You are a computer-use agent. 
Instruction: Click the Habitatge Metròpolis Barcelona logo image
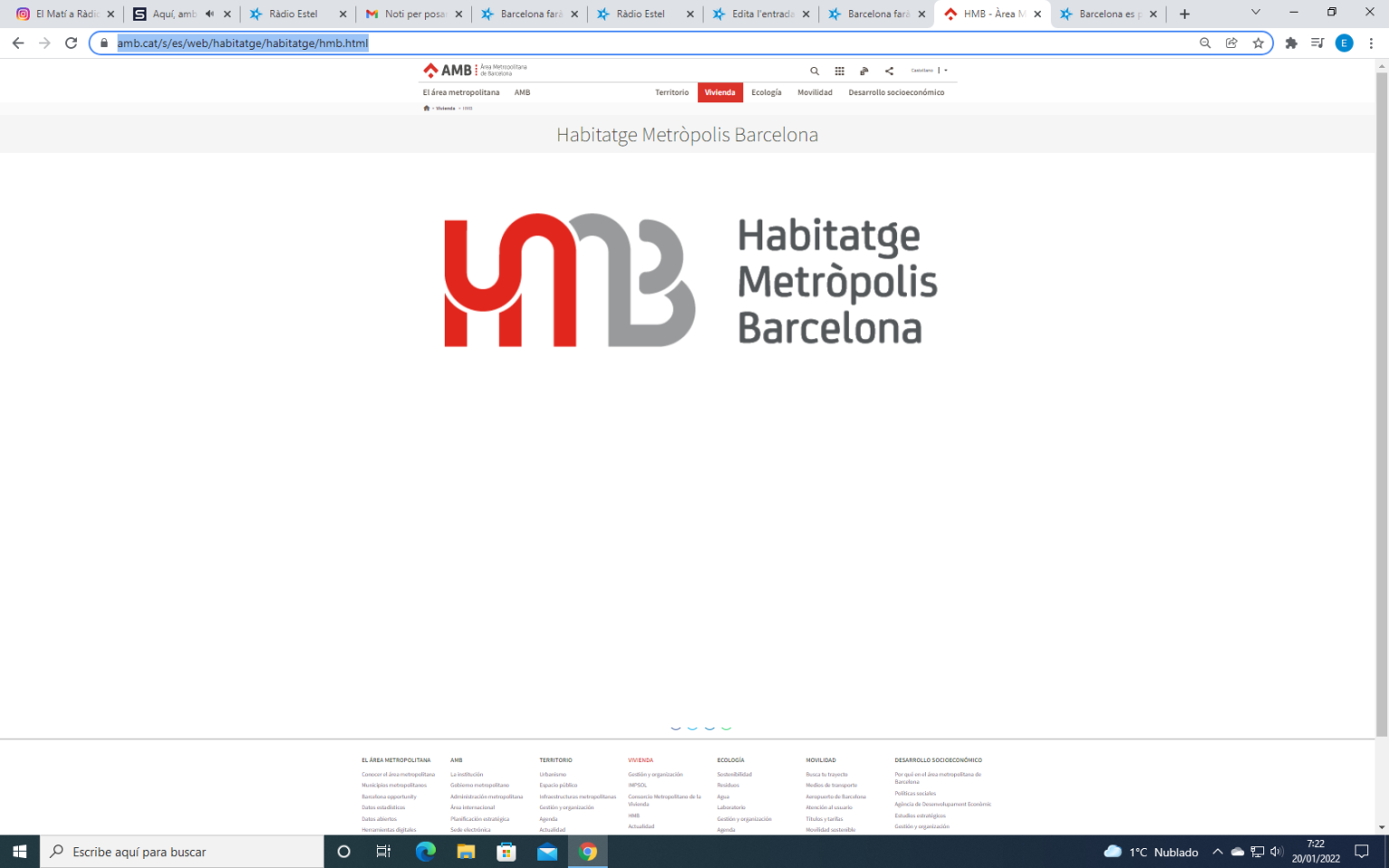pyautogui.click(x=691, y=280)
